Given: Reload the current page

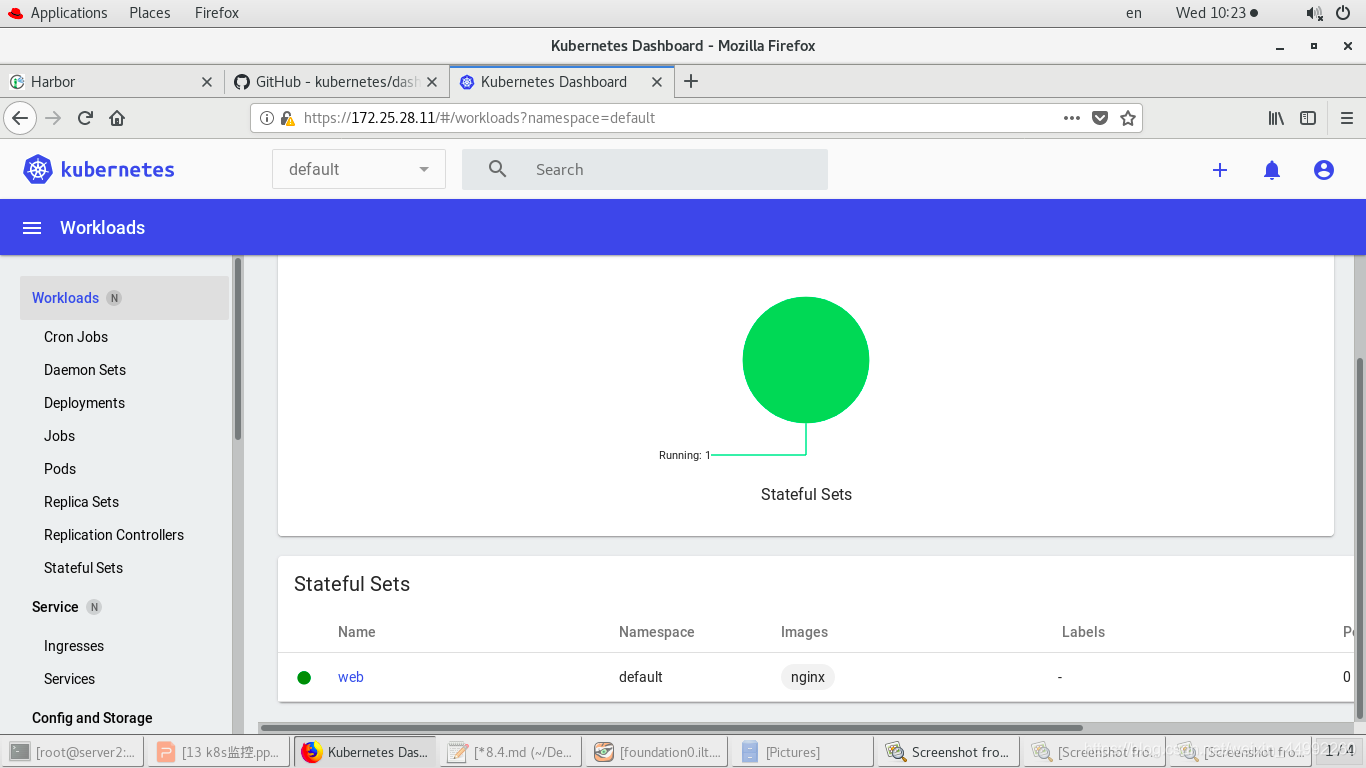Looking at the screenshot, I should [x=85, y=118].
